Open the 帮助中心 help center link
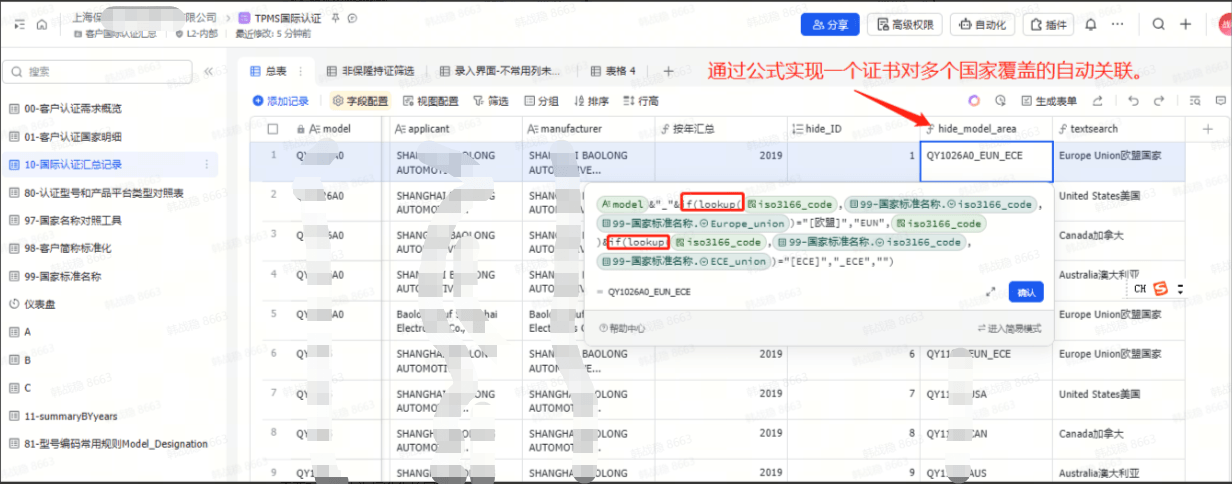 (621, 328)
